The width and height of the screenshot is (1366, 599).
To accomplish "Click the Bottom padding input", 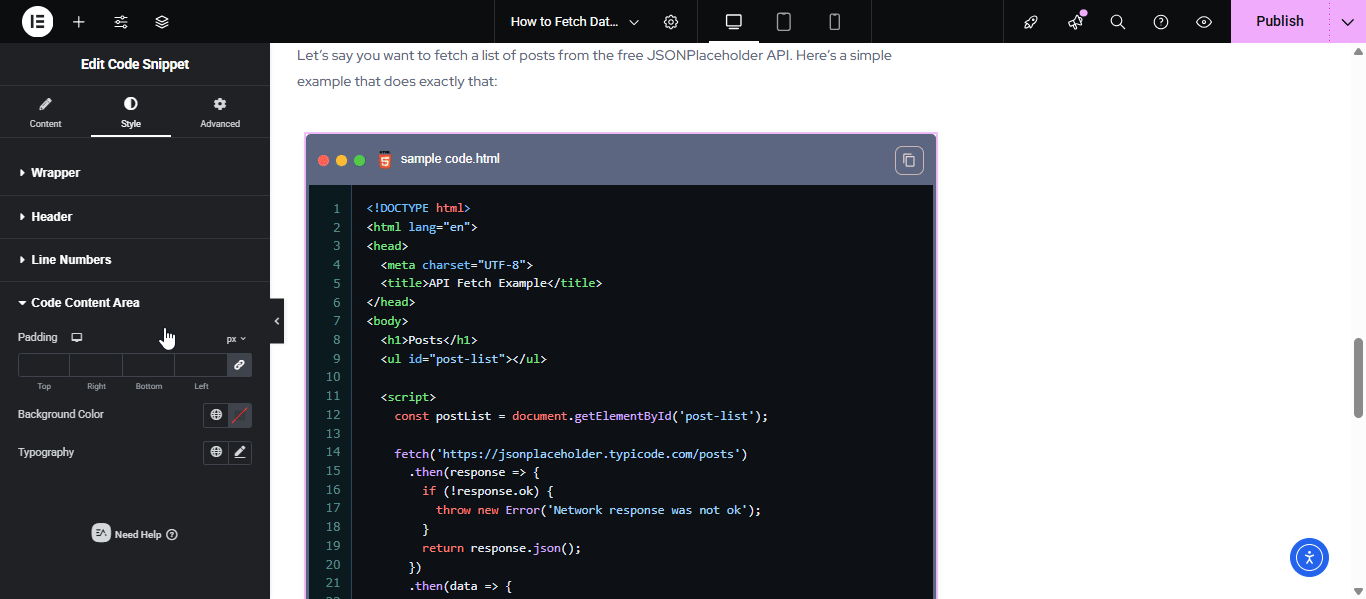I will (148, 365).
